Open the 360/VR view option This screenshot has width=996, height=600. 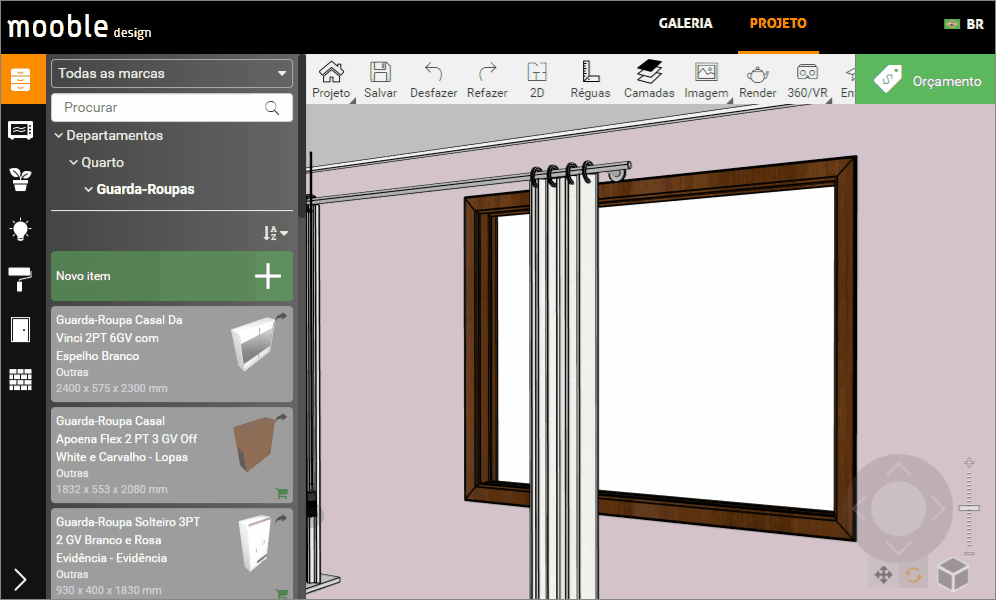point(808,79)
